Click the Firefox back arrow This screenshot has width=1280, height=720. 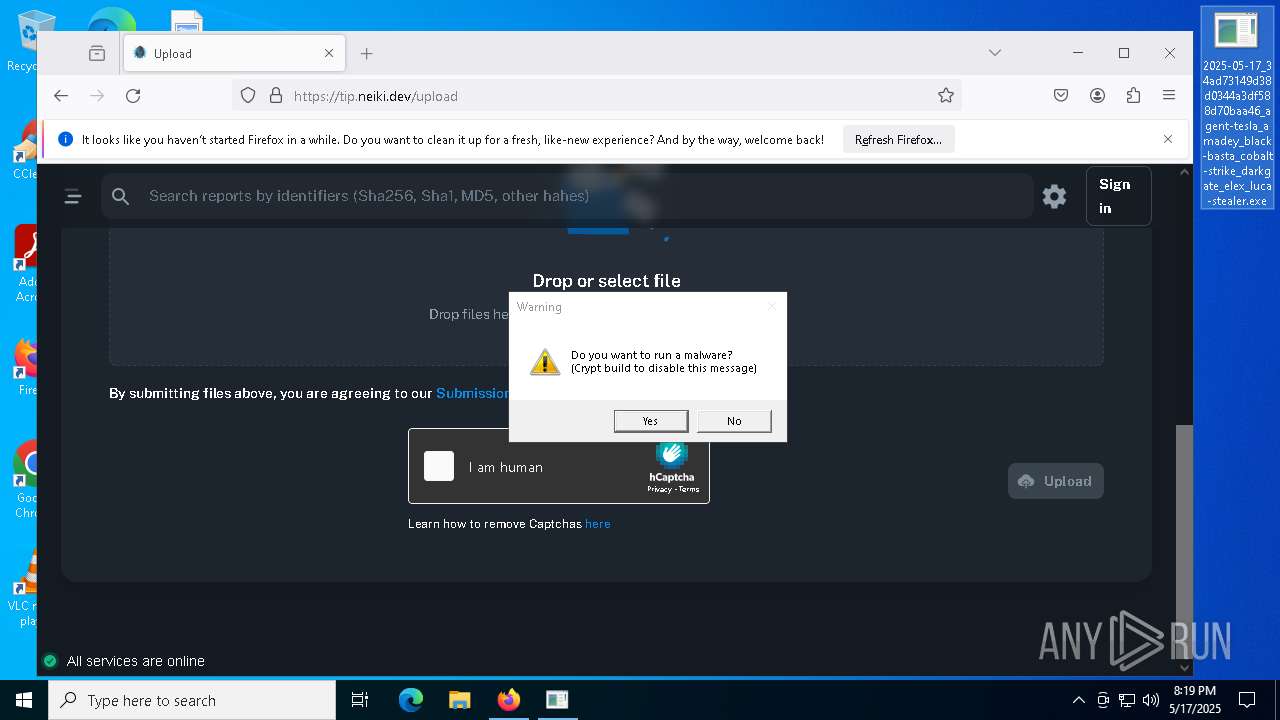point(61,96)
